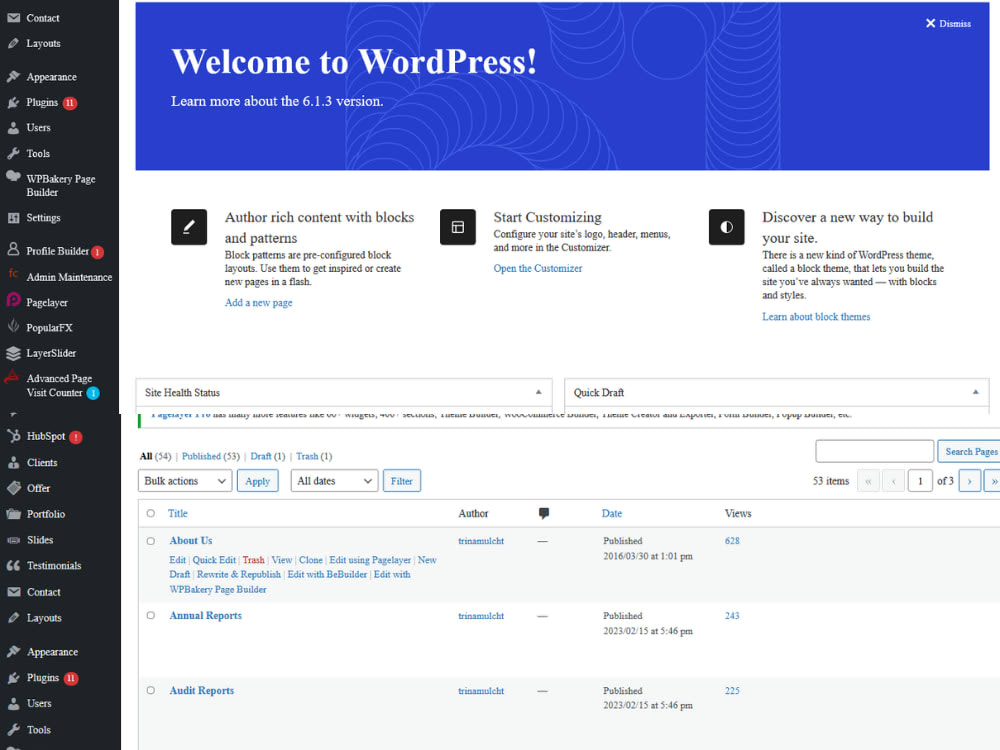Click the red badge on Profile Builder

click(98, 252)
